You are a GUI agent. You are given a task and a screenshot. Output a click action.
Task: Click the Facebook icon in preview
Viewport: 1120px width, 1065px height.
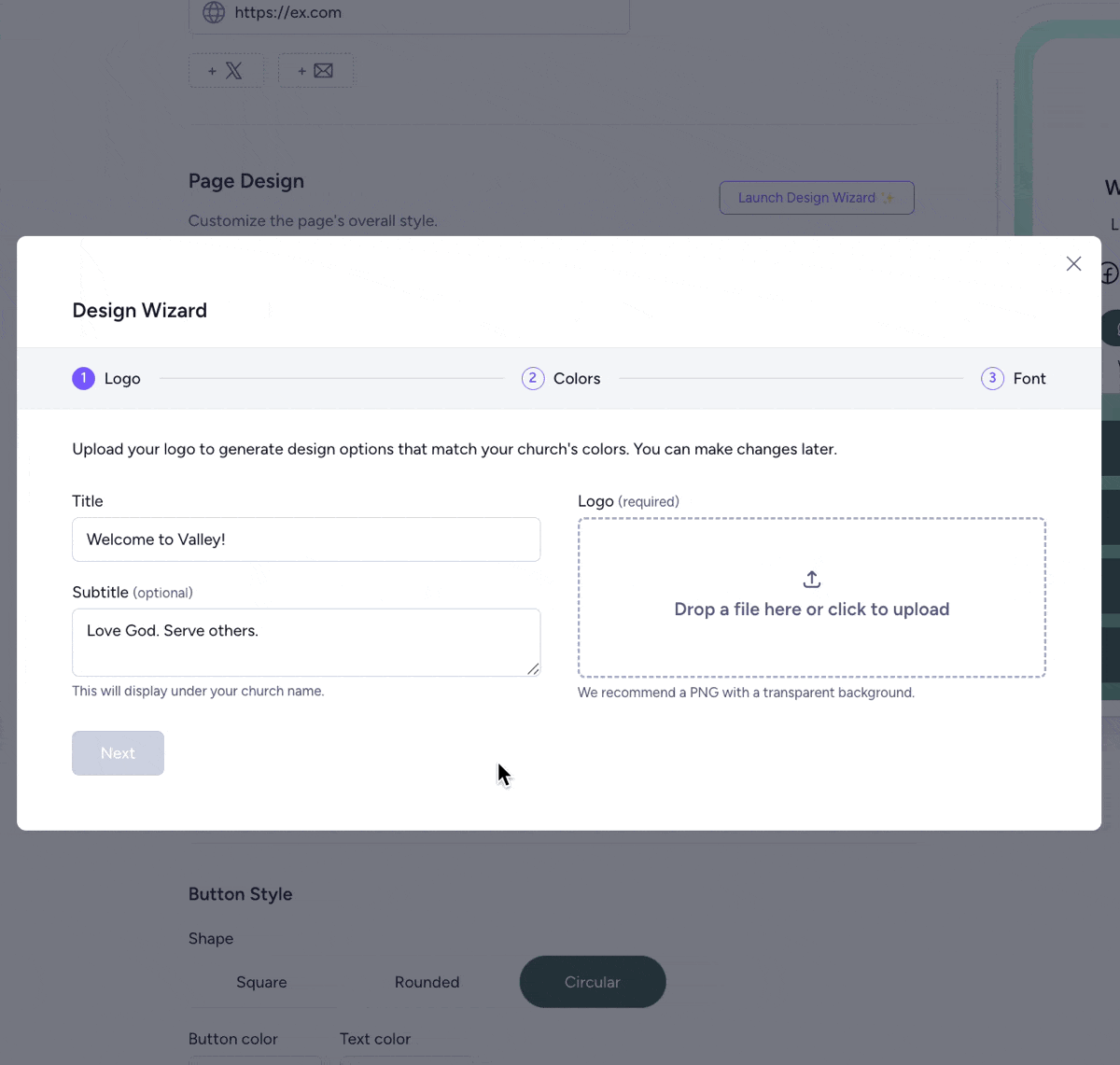pyautogui.click(x=1109, y=273)
